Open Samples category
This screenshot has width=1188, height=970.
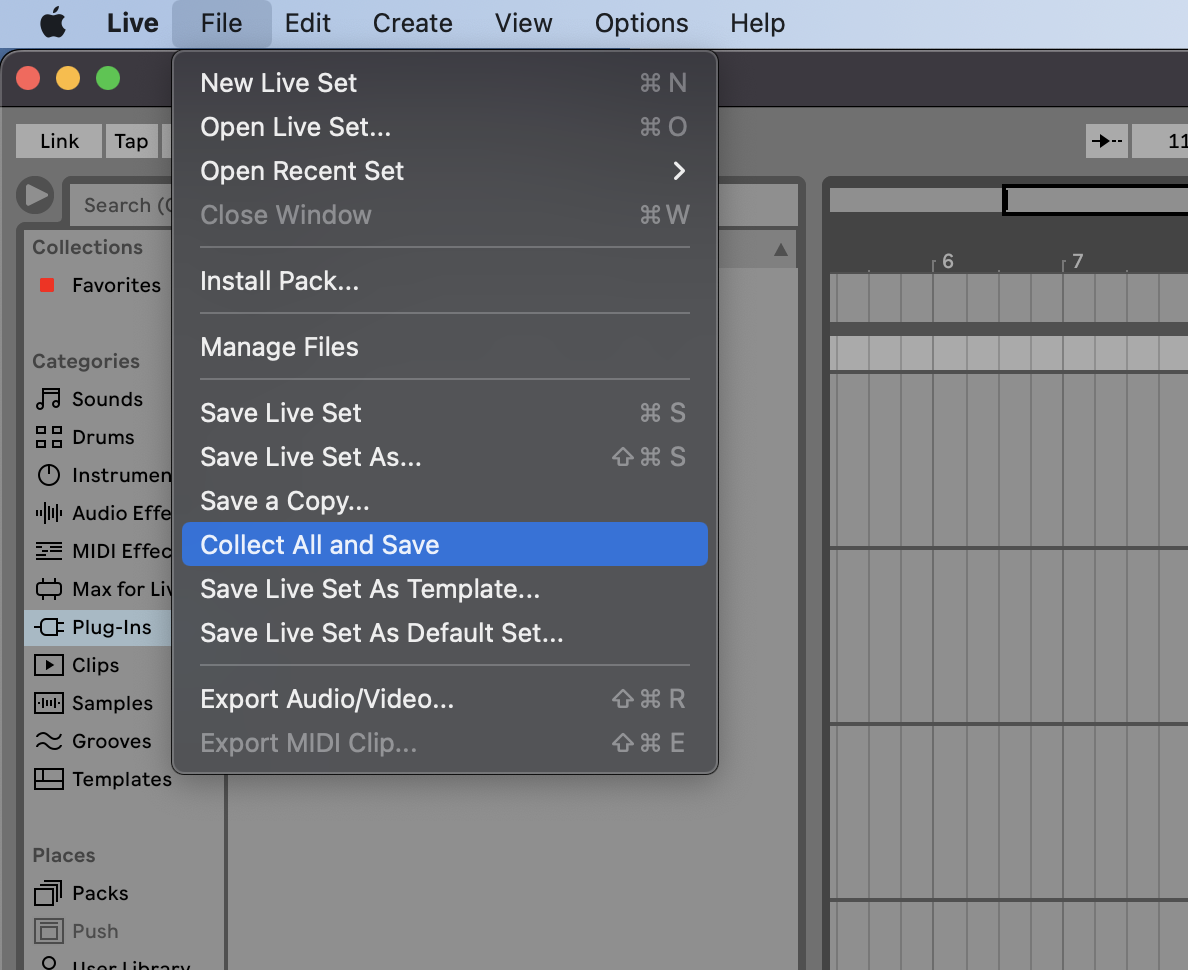click(x=98, y=703)
